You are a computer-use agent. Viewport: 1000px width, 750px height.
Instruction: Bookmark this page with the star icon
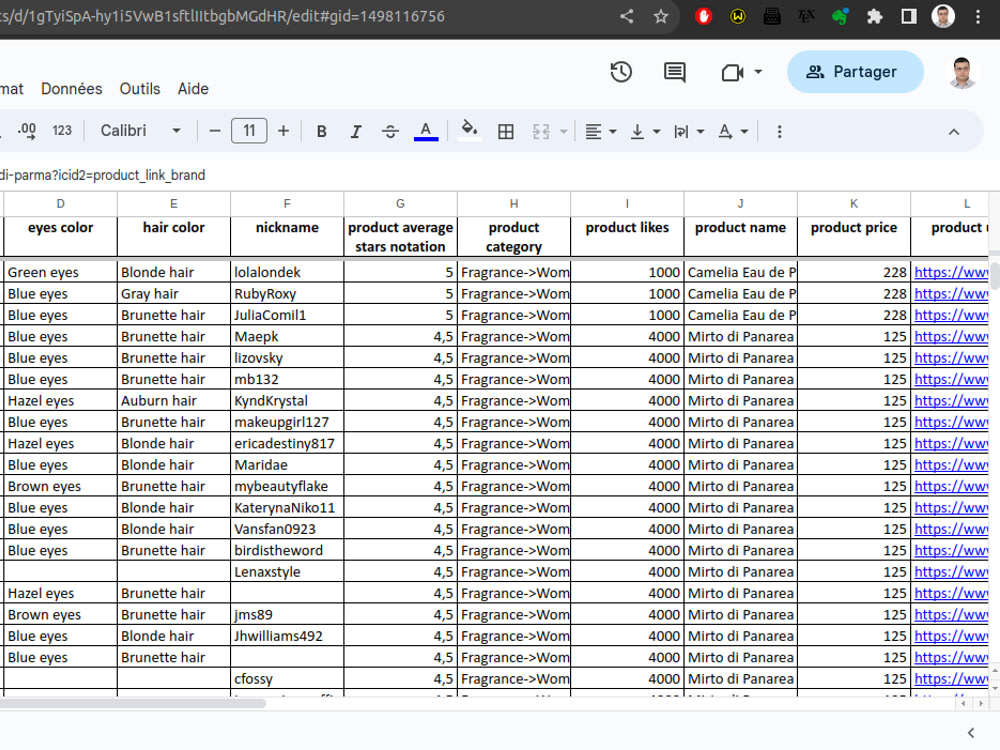tap(661, 17)
